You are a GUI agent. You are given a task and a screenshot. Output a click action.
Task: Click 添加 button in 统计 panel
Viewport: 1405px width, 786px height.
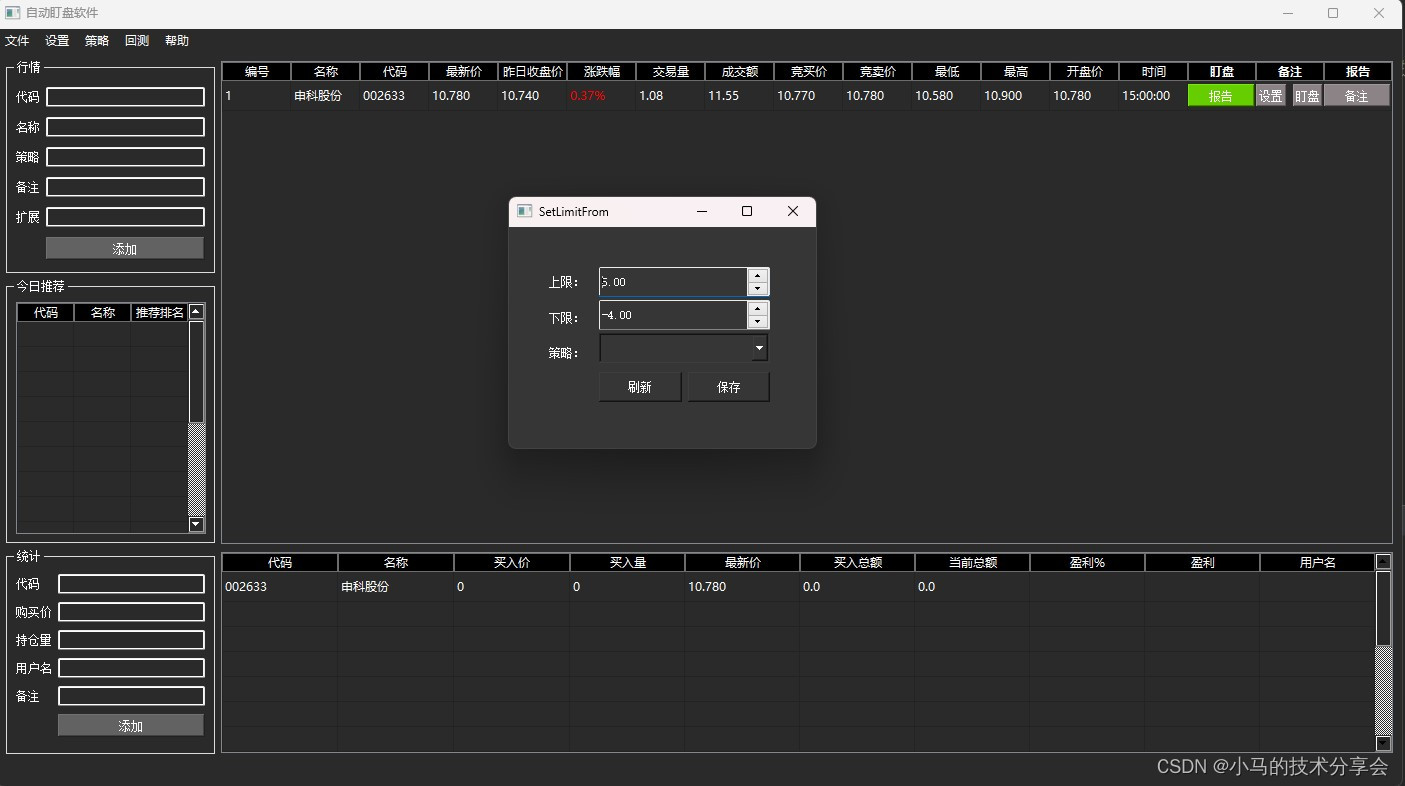click(131, 725)
